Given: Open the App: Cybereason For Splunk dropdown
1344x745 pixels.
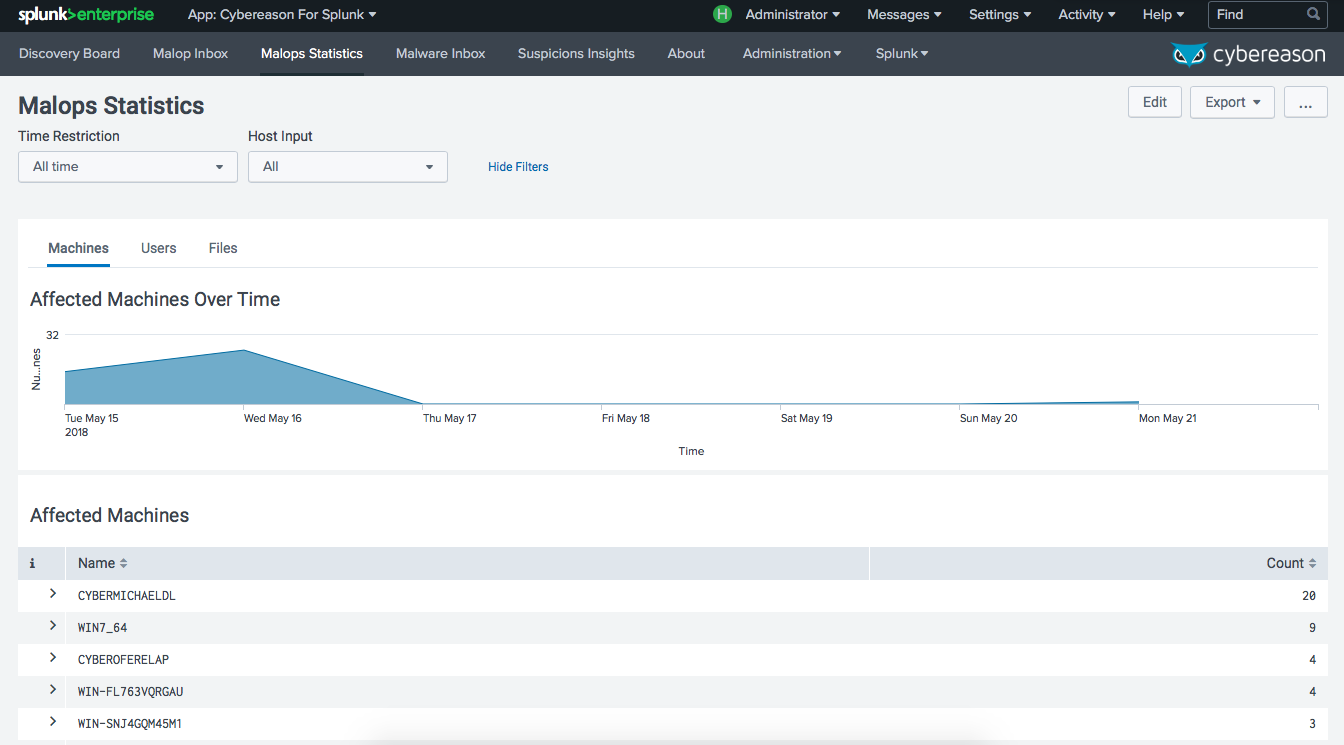Looking at the screenshot, I should 282,15.
